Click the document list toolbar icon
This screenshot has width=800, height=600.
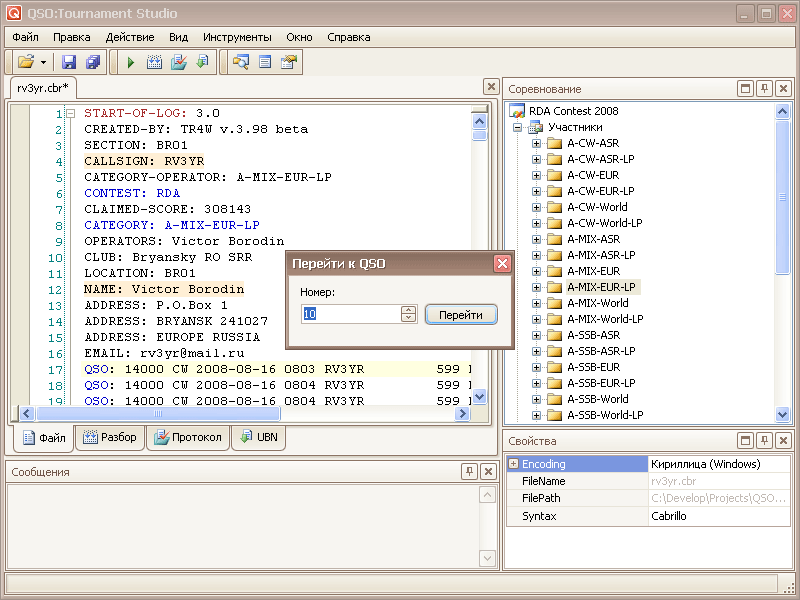point(265,62)
